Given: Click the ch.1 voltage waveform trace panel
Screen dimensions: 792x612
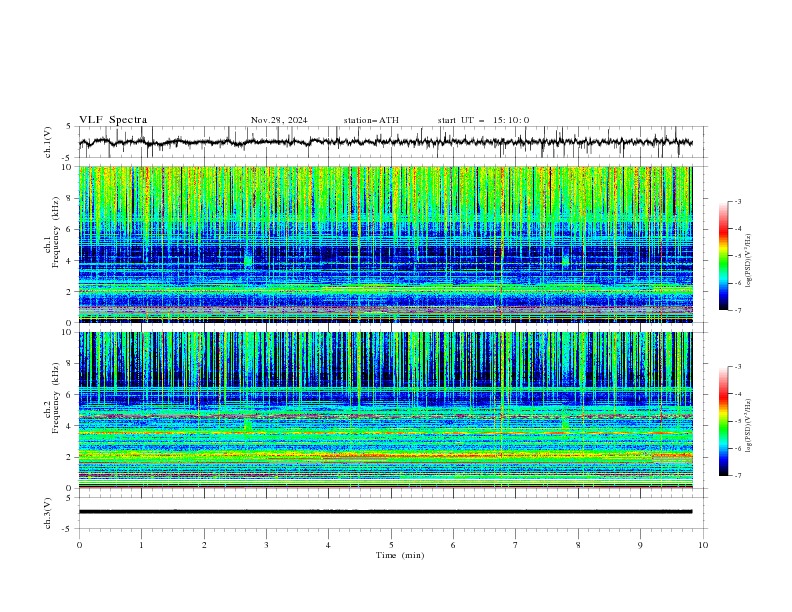Looking at the screenshot, I should point(393,142).
